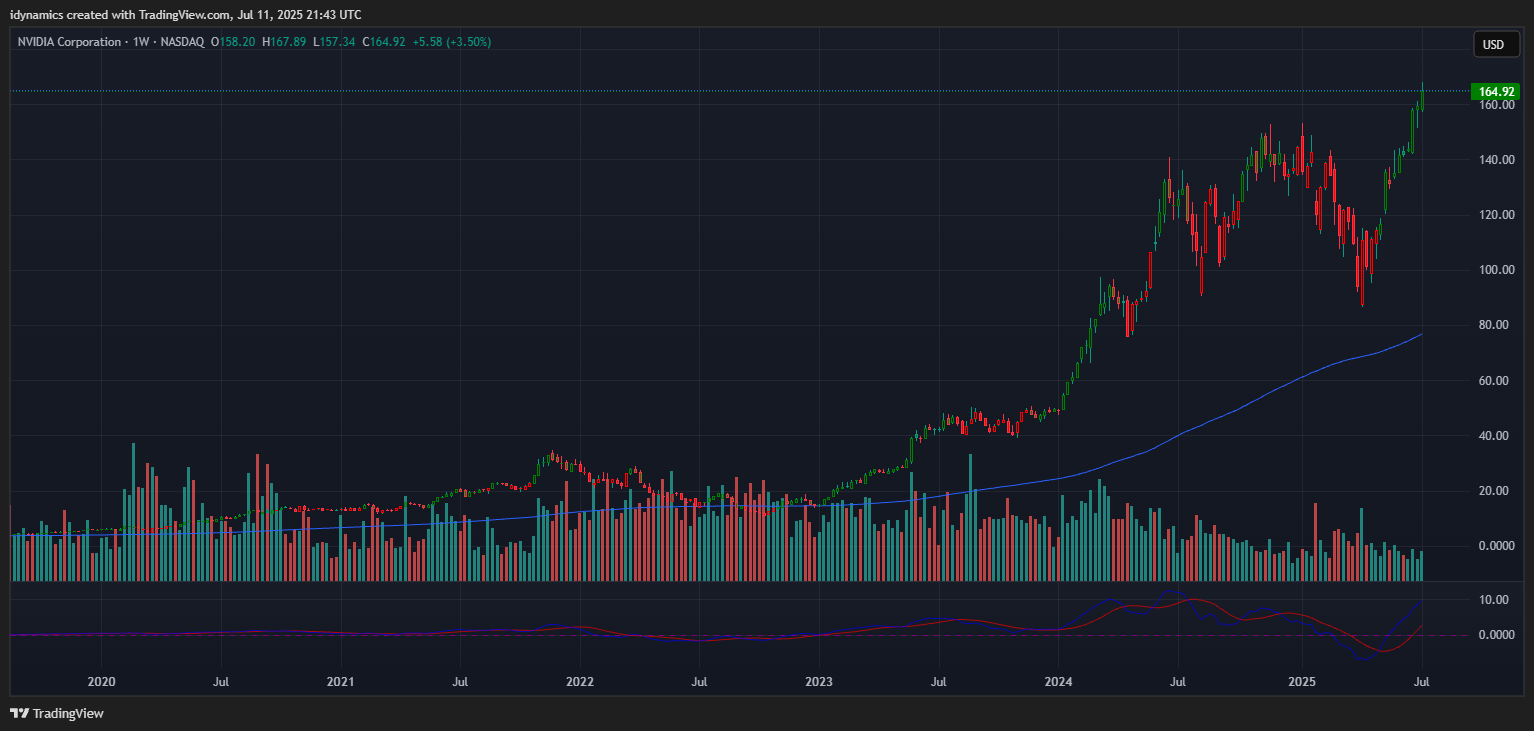Click the TradingView logo icon at bottom

point(20,714)
